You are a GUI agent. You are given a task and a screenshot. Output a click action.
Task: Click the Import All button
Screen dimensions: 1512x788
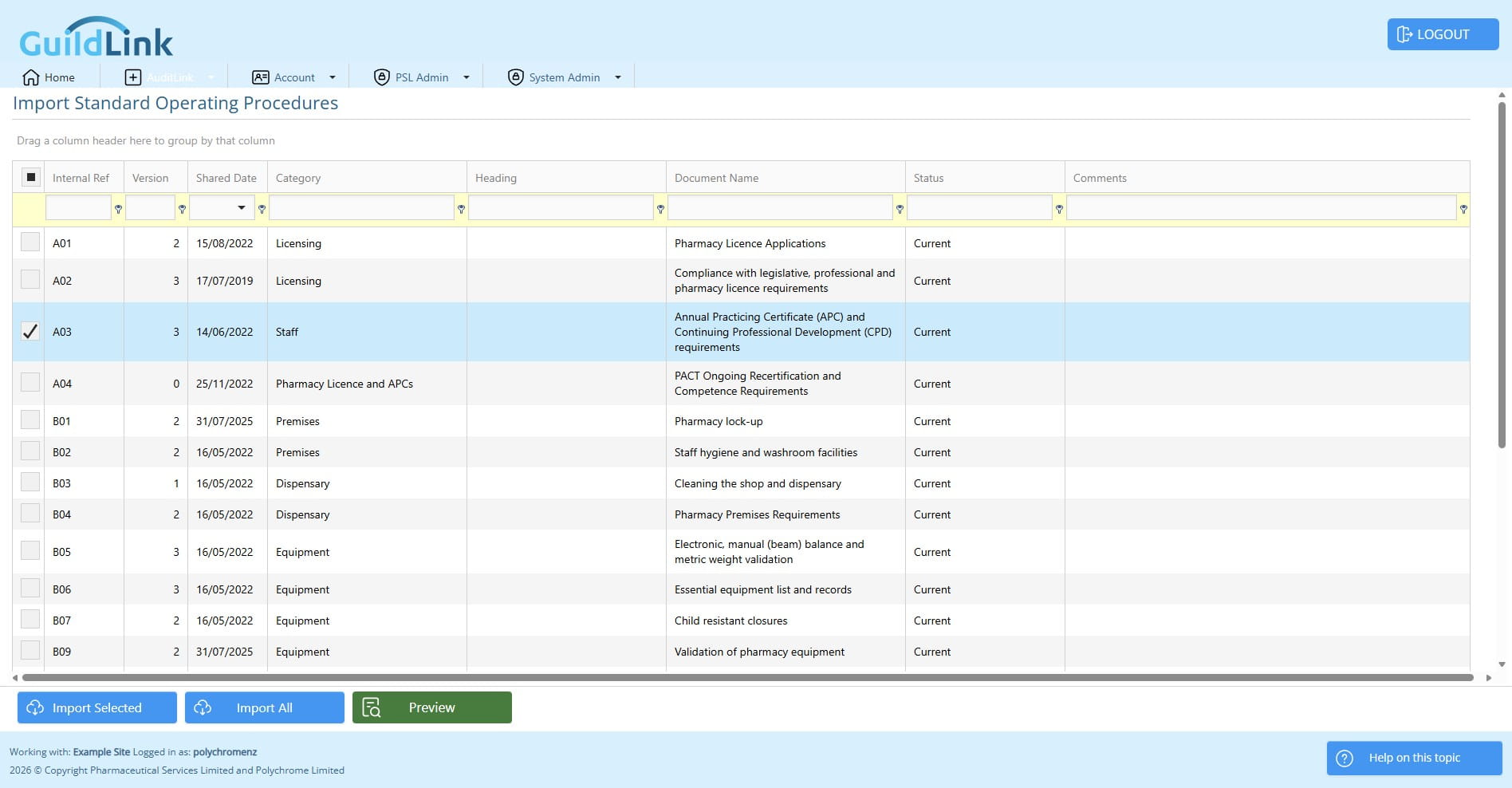[x=265, y=707]
